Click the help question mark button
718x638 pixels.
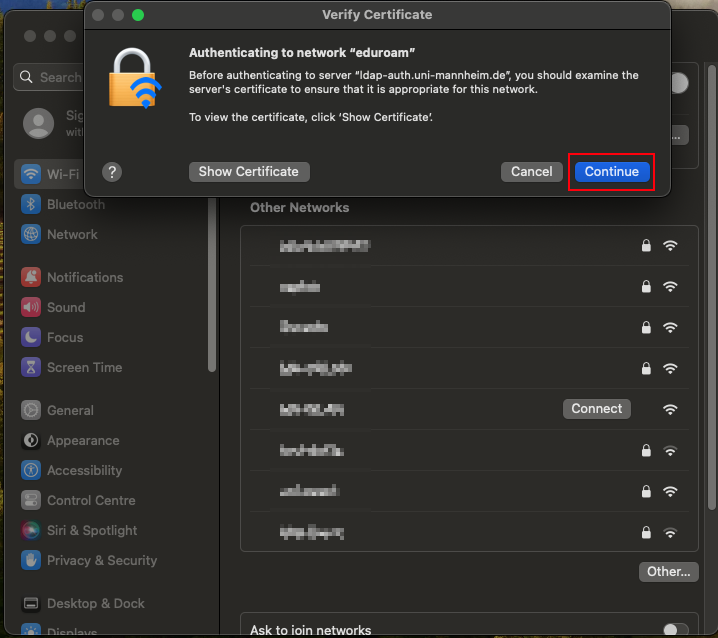[112, 172]
